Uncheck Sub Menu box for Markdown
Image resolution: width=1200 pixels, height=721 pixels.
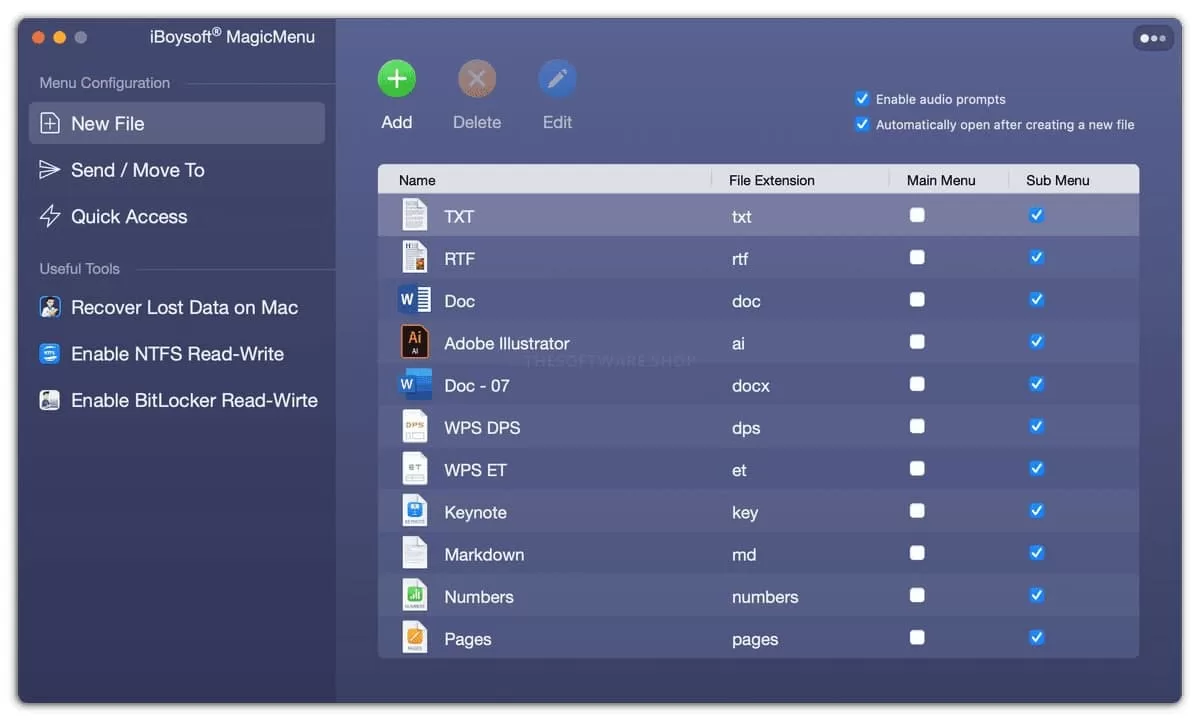(1036, 553)
